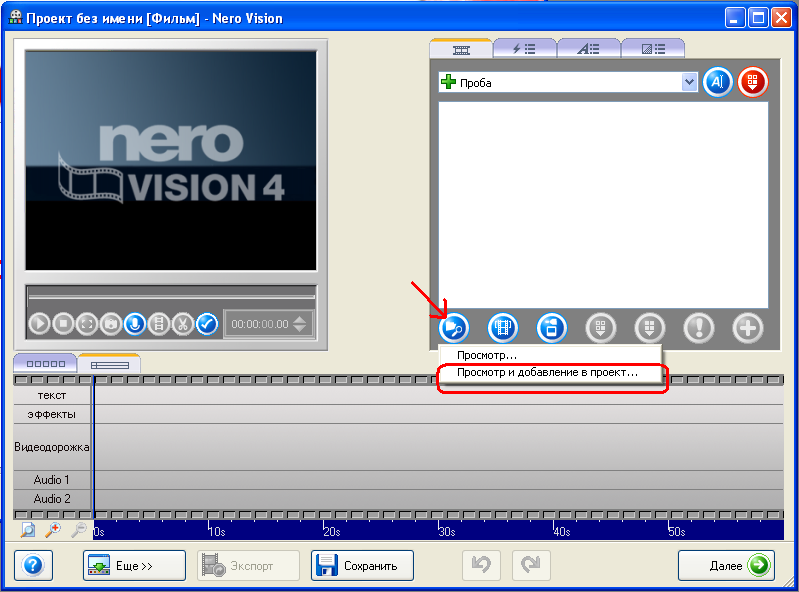Viewport: 799px width, 592px height.
Task: Click the undo arrow button
Action: [x=481, y=565]
